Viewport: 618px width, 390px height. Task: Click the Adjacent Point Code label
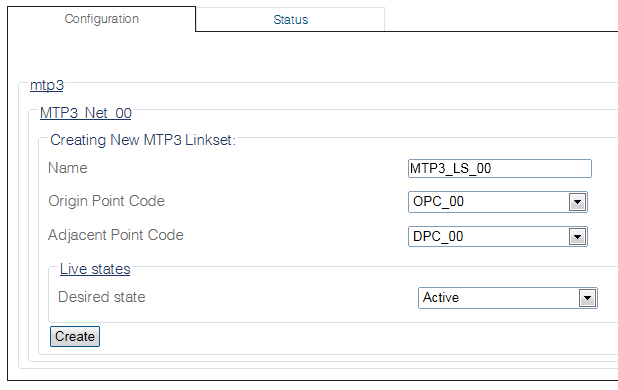tap(116, 235)
